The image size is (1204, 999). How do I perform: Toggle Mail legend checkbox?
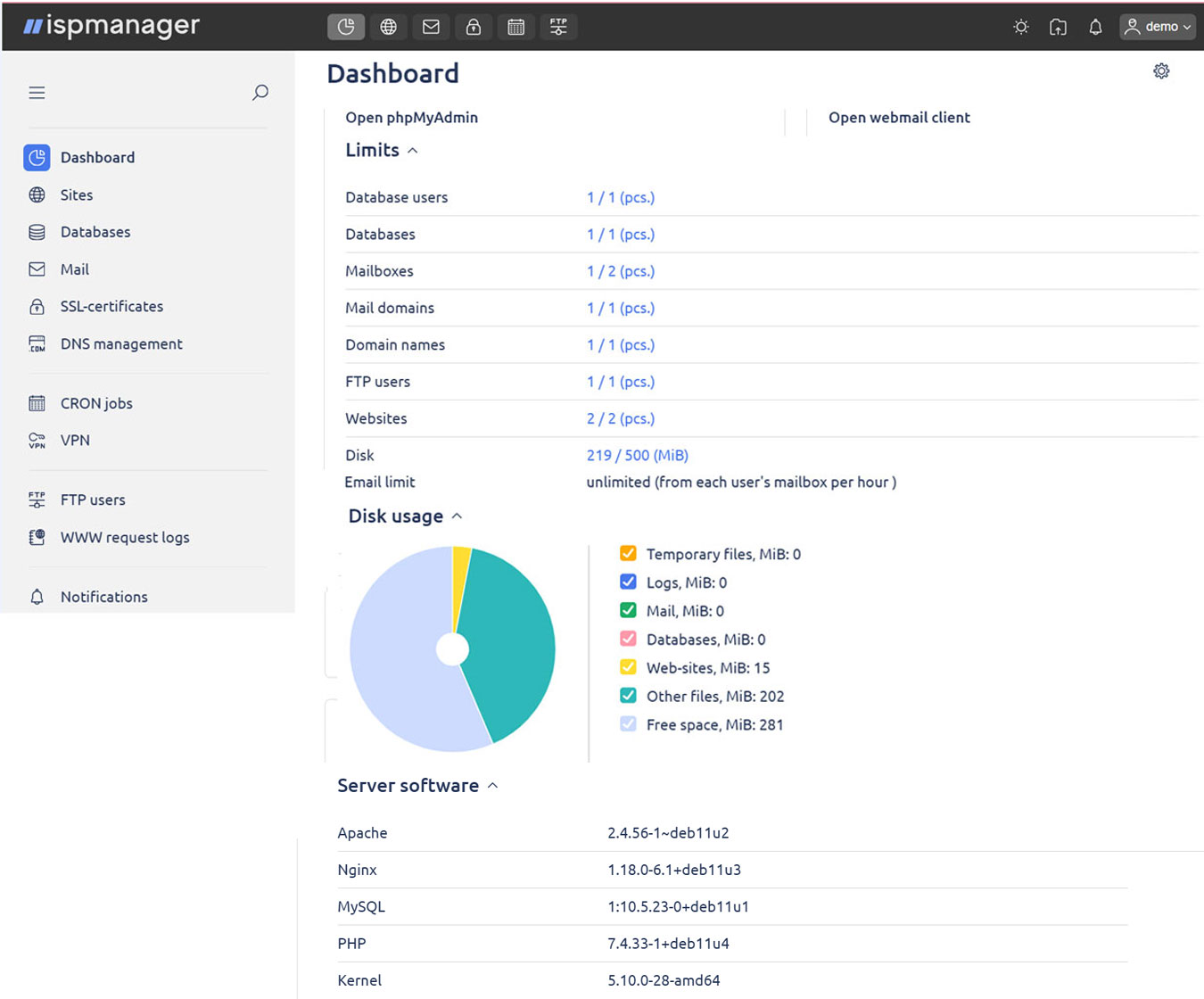[x=628, y=611]
